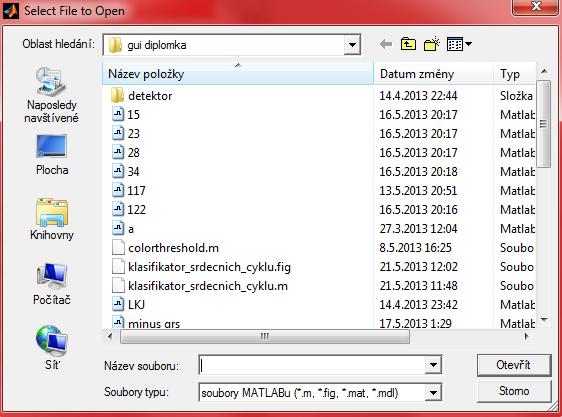Create a new folder icon
Screen dimensions: 562x417
click(432, 44)
